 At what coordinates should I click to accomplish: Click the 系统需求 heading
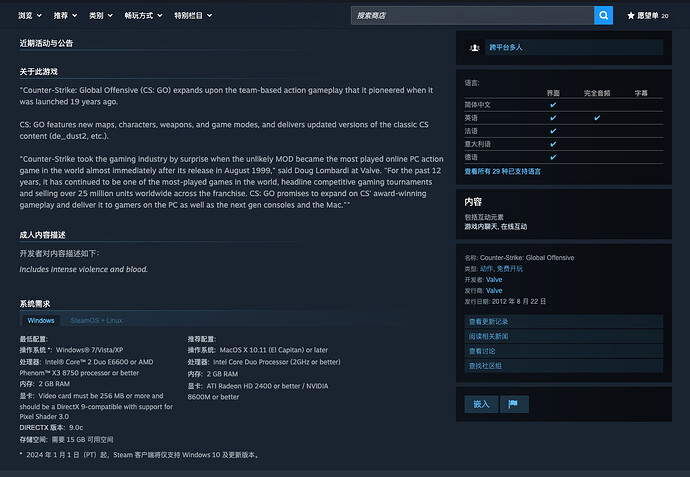35,304
